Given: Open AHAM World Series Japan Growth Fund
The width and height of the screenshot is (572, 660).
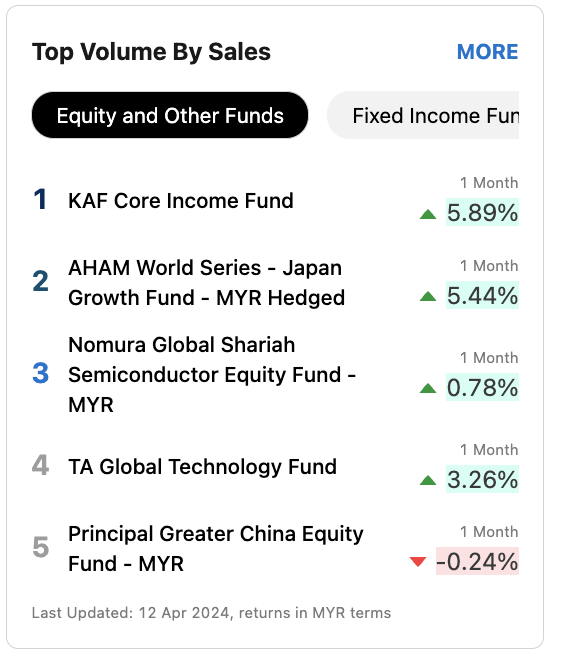Looking at the screenshot, I should pyautogui.click(x=206, y=282).
